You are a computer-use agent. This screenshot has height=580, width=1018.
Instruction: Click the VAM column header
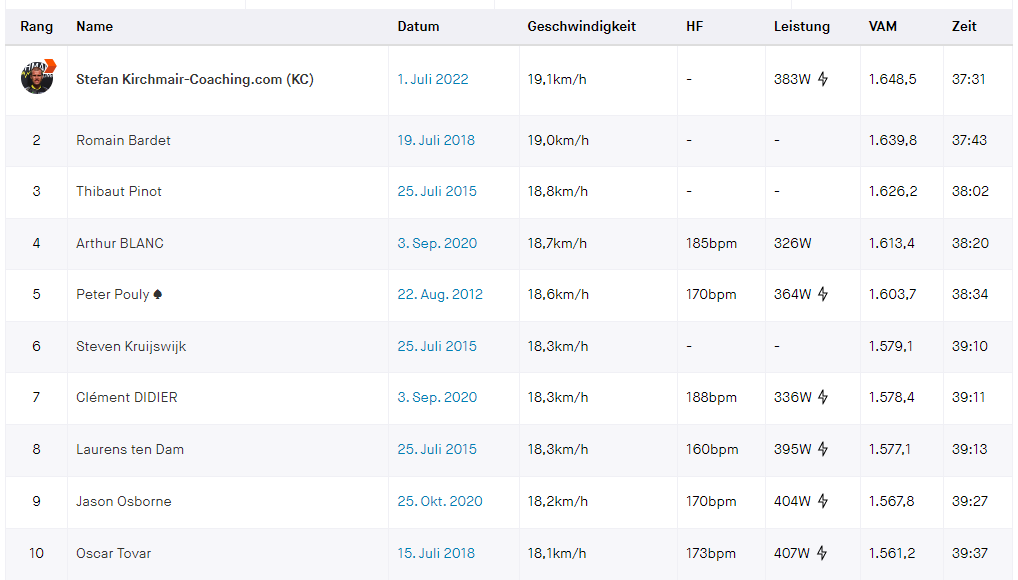(x=882, y=26)
